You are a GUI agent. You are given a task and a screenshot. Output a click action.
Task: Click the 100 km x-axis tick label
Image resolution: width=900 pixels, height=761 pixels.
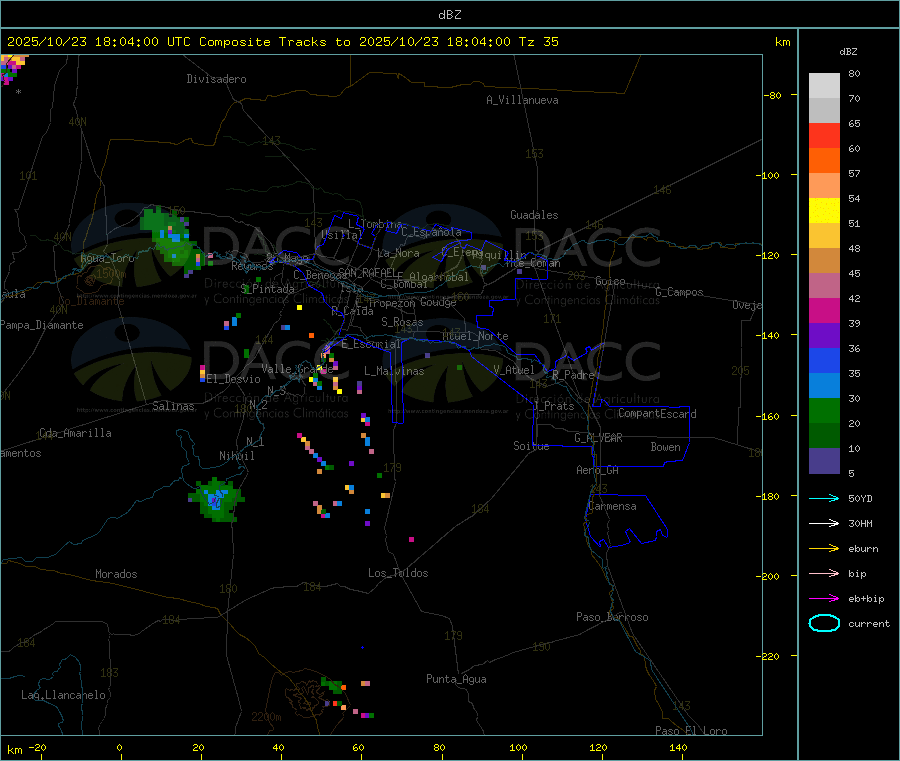coord(518,747)
